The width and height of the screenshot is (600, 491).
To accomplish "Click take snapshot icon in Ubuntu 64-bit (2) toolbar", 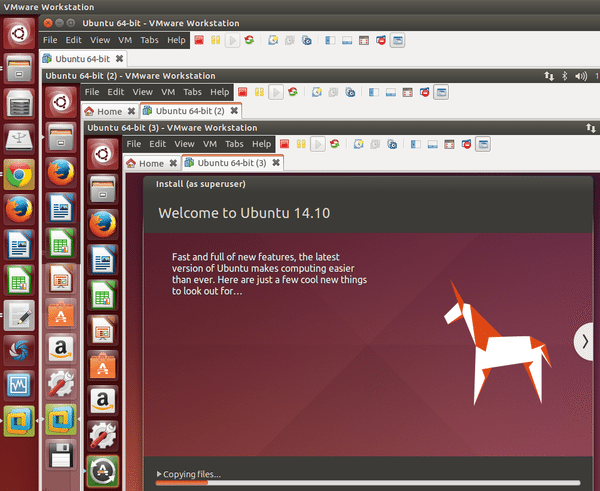I will click(316, 92).
